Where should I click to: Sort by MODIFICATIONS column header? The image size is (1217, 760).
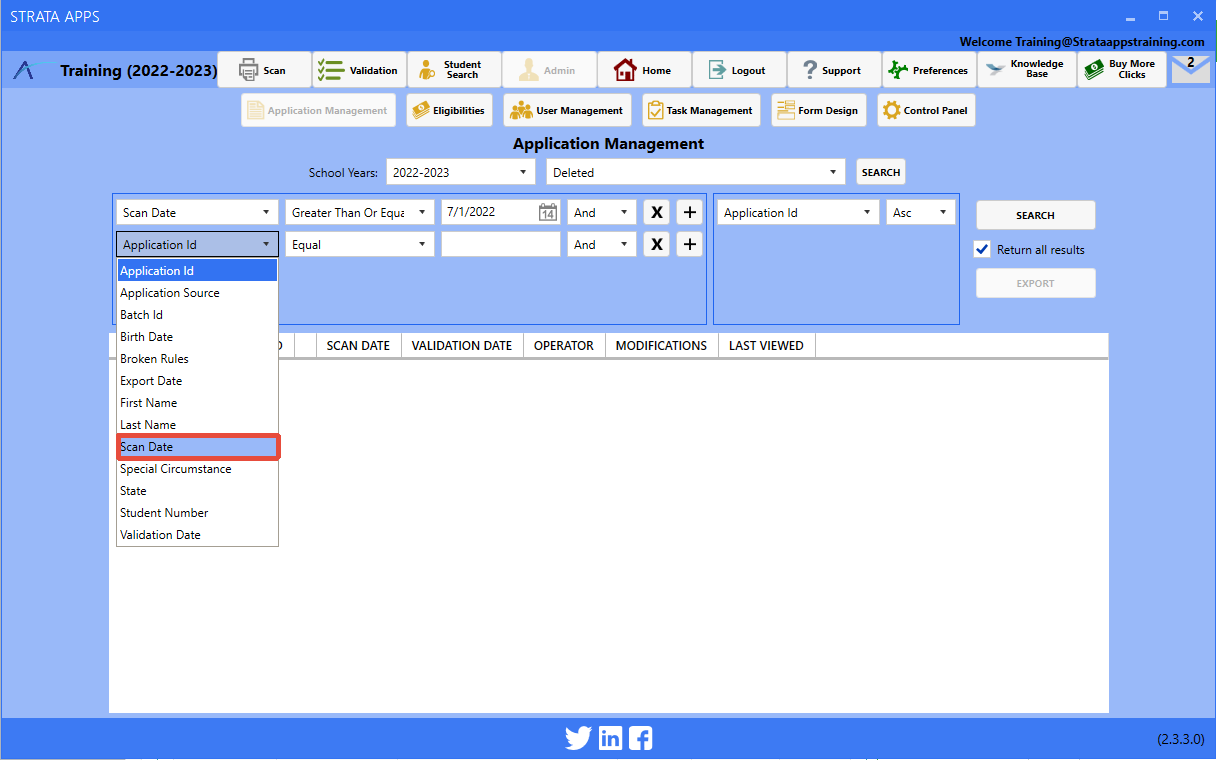(661, 345)
